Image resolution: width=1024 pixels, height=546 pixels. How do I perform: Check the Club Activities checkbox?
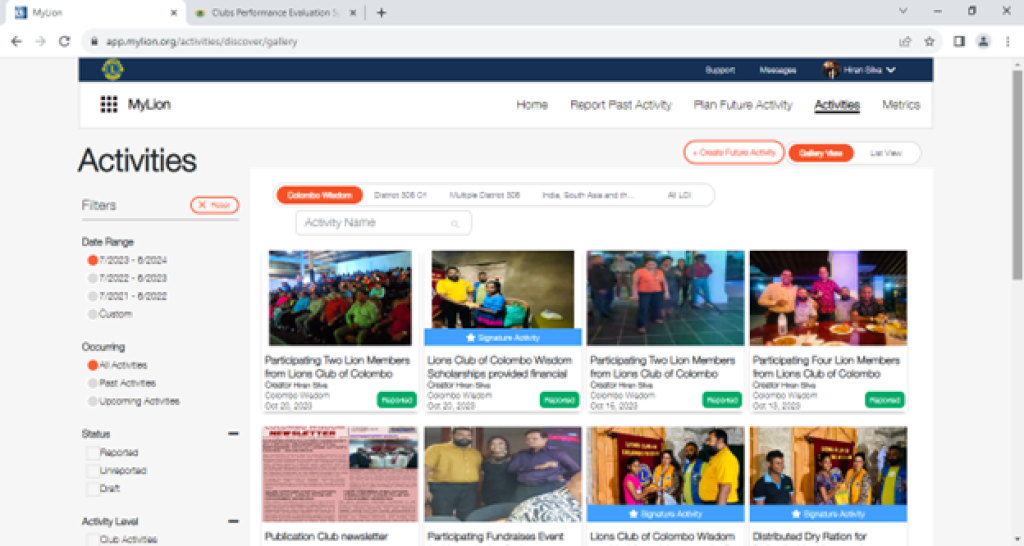pyautogui.click(x=93, y=539)
